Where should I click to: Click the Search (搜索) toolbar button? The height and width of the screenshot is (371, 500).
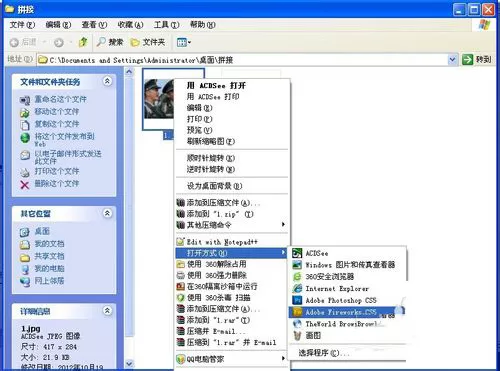(x=110, y=42)
